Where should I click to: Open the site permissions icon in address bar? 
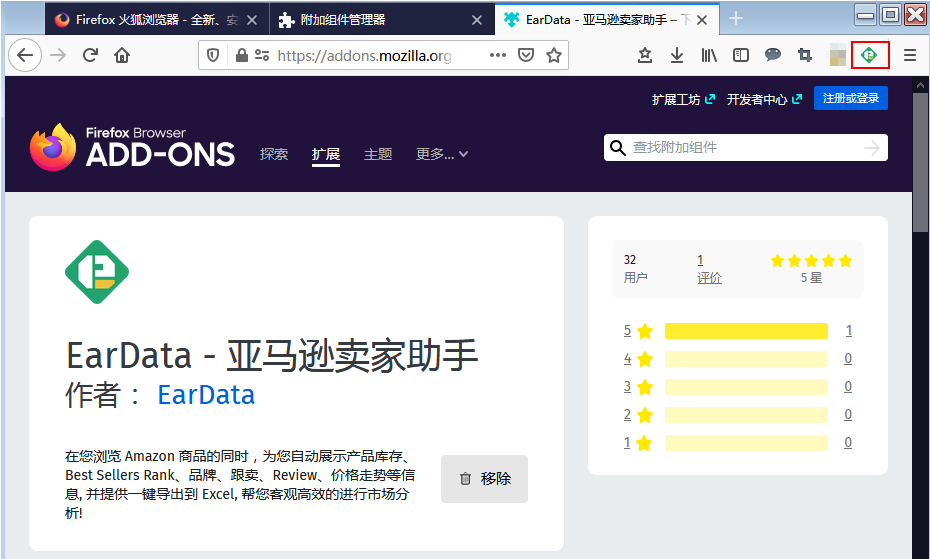262,55
